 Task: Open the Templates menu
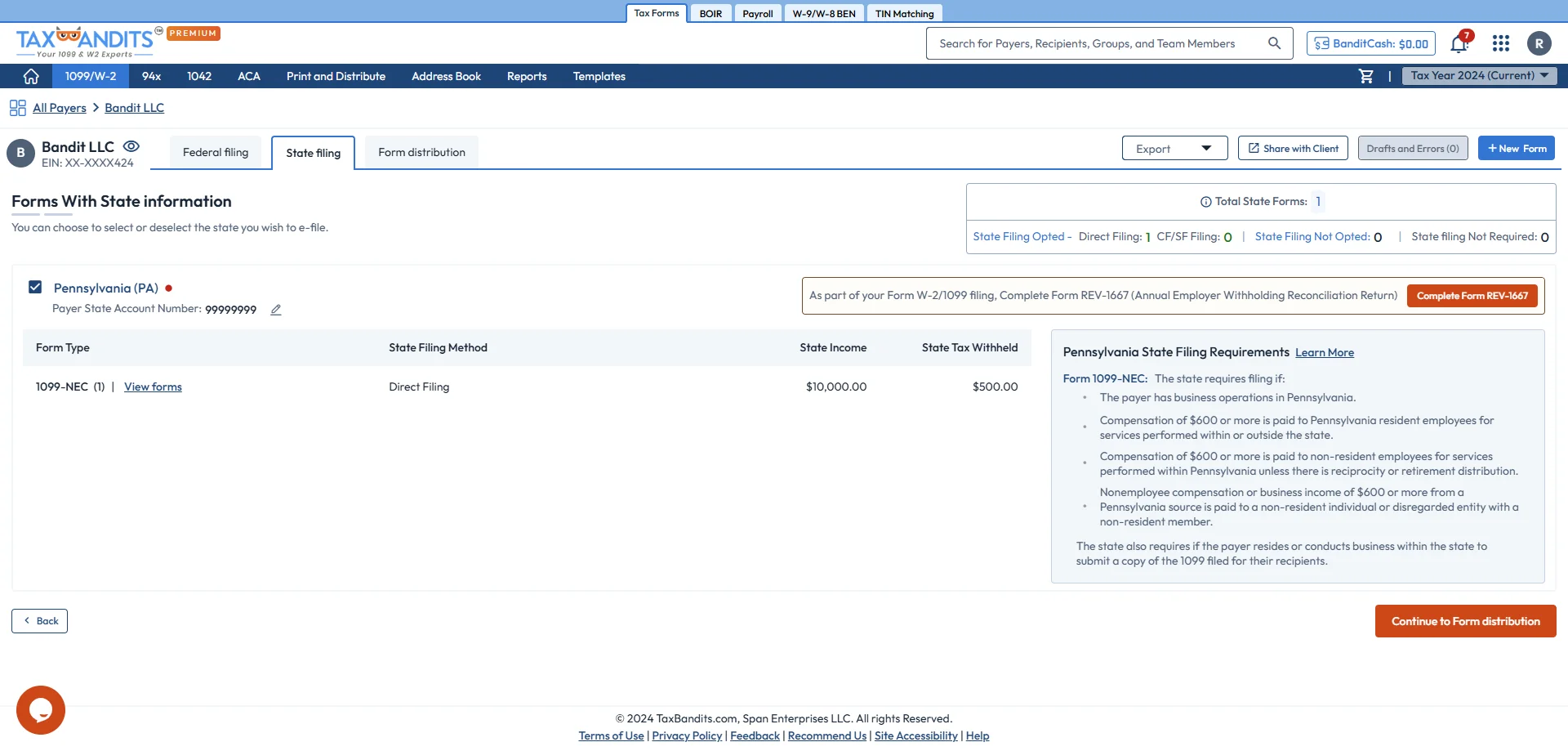pos(599,76)
